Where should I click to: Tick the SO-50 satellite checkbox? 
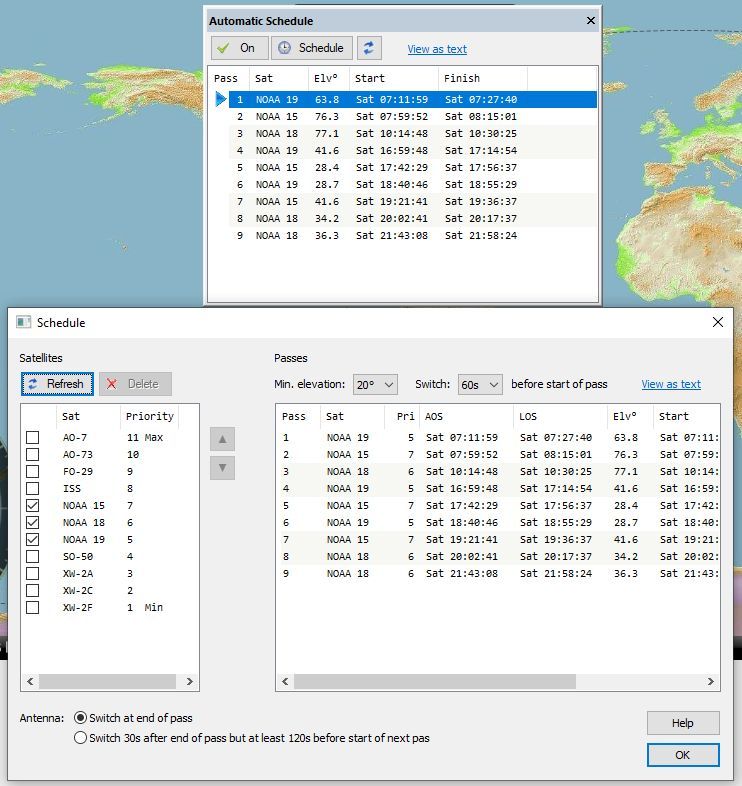click(x=33, y=557)
